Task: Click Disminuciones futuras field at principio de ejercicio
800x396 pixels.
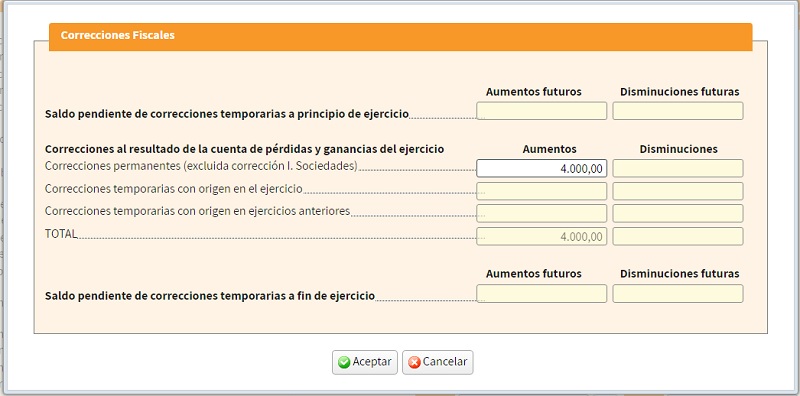Action: 678,111
